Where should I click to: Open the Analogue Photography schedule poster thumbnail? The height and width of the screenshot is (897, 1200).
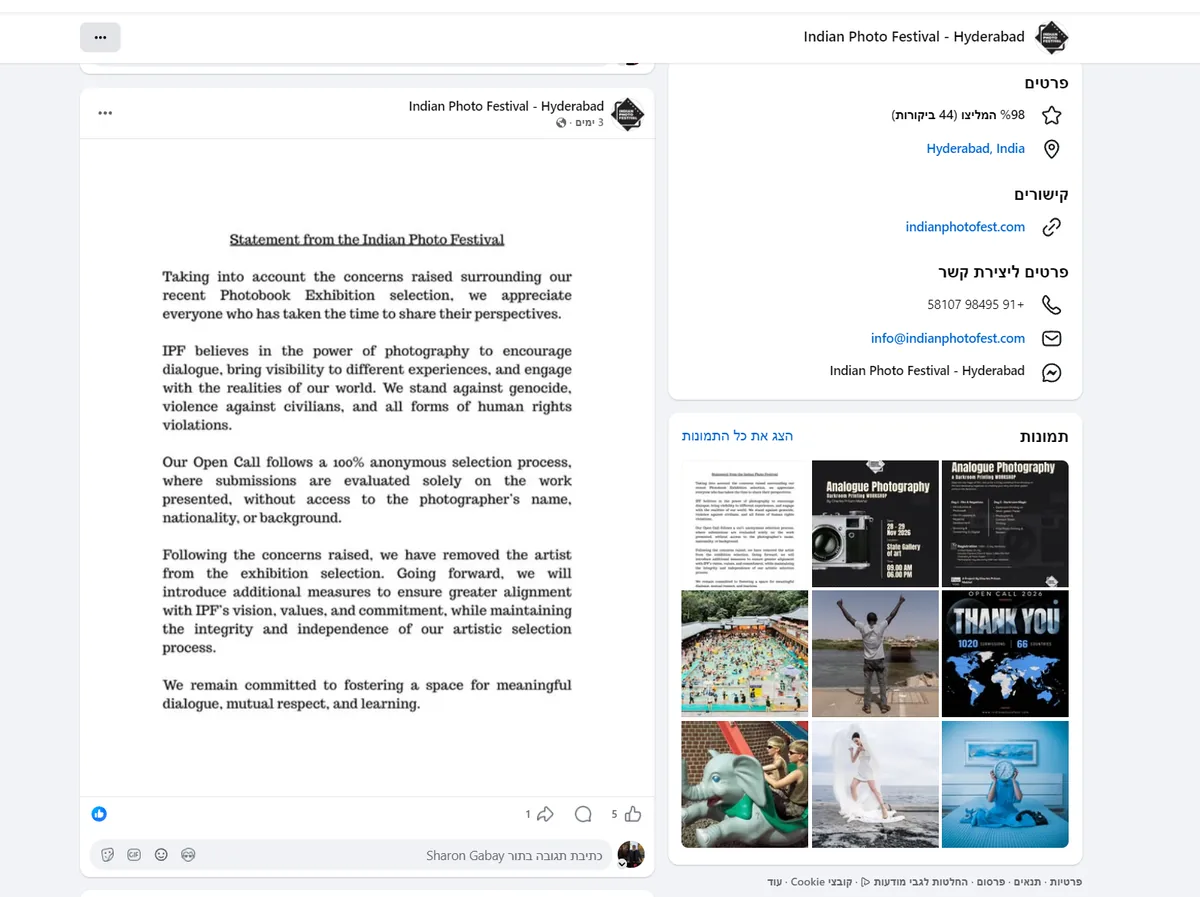pos(1005,523)
